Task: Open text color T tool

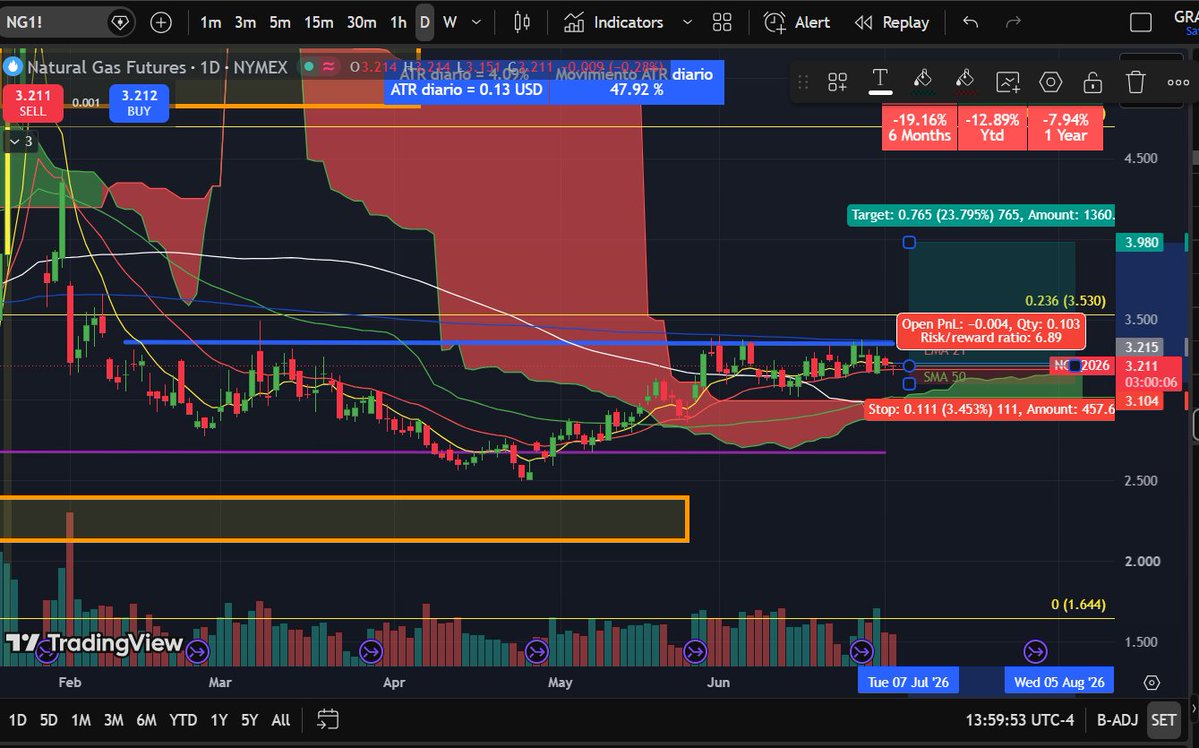Action: tap(880, 80)
